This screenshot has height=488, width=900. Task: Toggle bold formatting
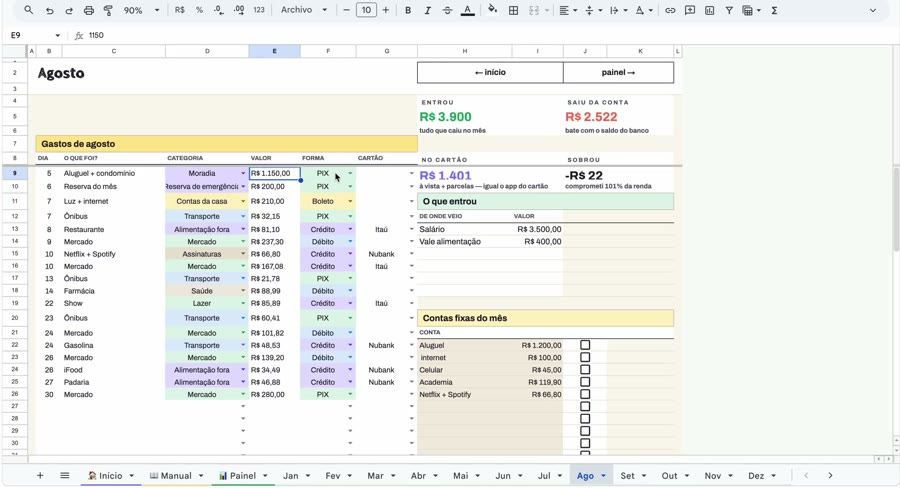408,10
